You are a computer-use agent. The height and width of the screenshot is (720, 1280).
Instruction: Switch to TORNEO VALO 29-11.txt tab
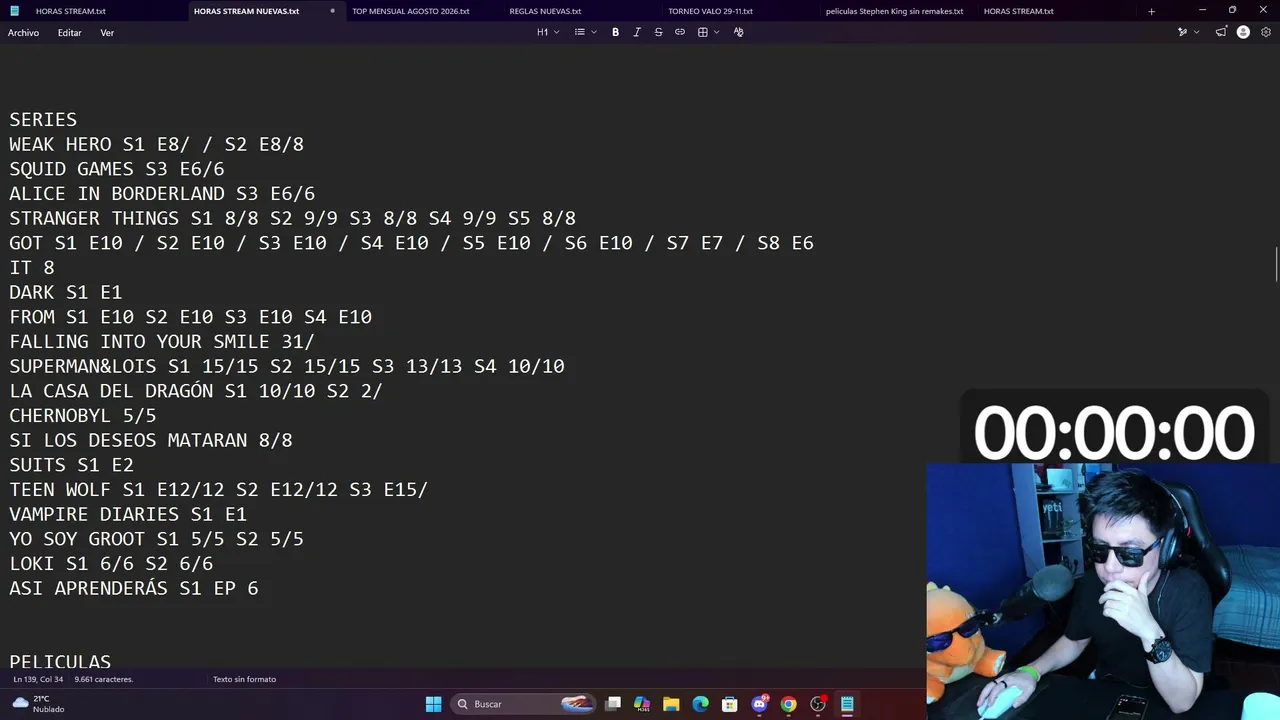pos(711,11)
